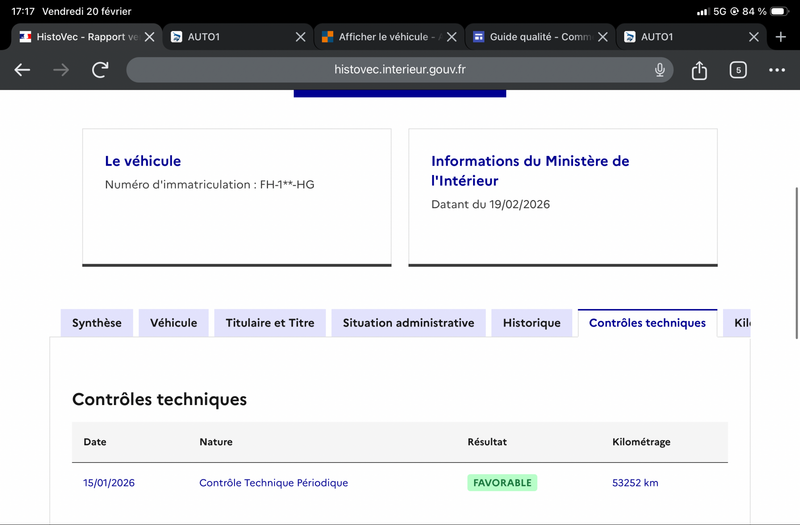Reload the page with refresh icon
800x525 pixels.
click(x=100, y=70)
